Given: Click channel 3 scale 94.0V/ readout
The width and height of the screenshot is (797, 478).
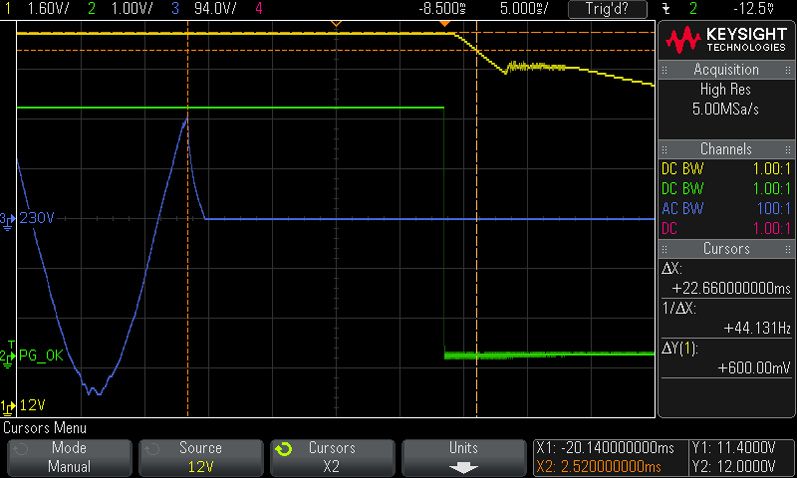Looking at the screenshot, I should [215, 9].
